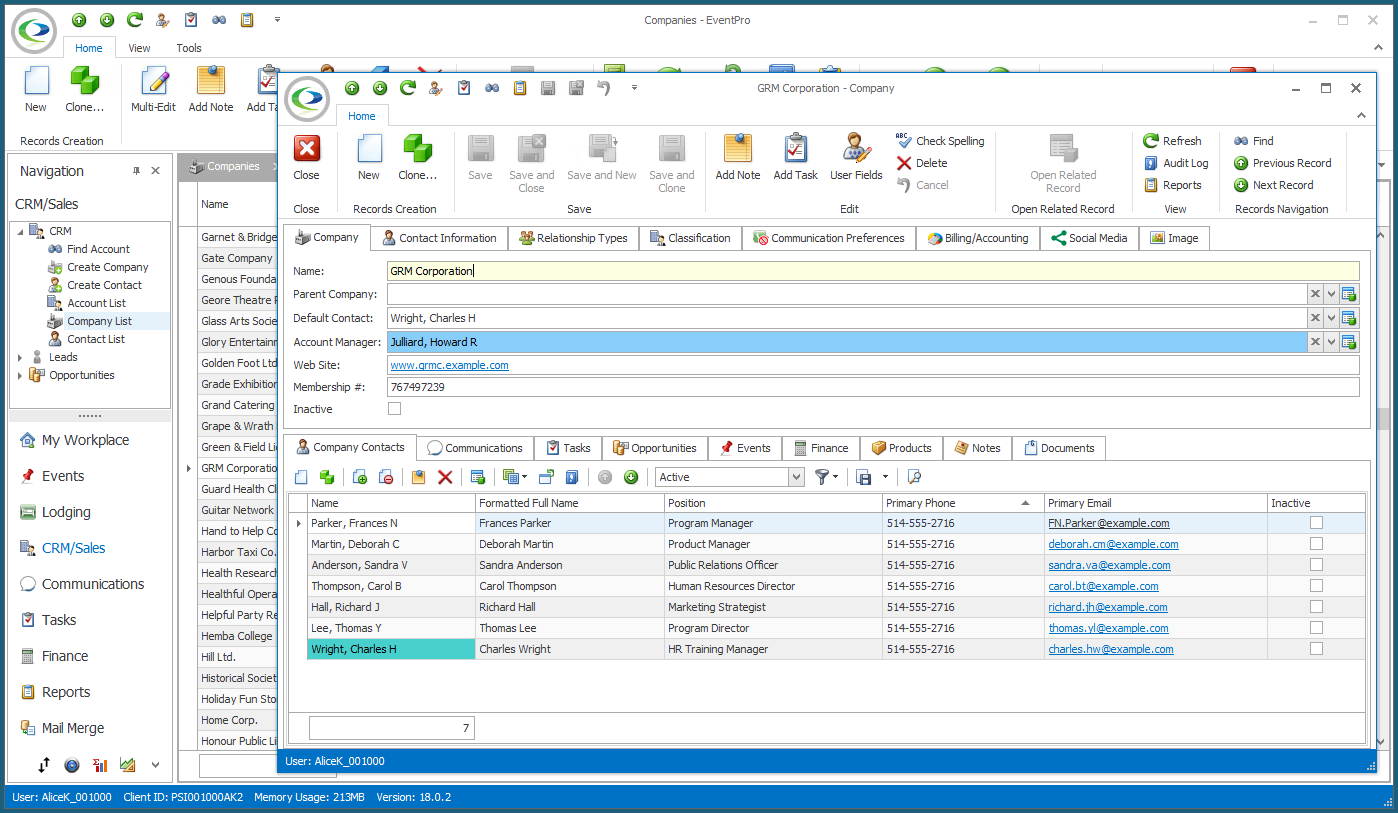Open Lodging in the navigation pane
This screenshot has height=813, width=1398.
coord(66,512)
